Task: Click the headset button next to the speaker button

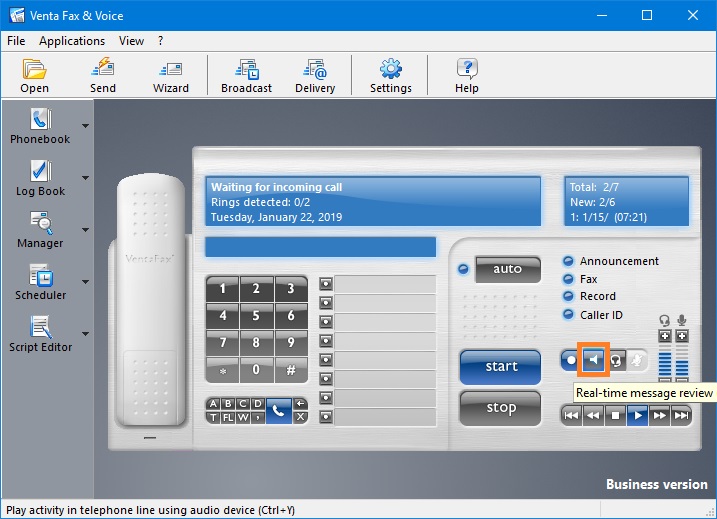Action: (615, 360)
